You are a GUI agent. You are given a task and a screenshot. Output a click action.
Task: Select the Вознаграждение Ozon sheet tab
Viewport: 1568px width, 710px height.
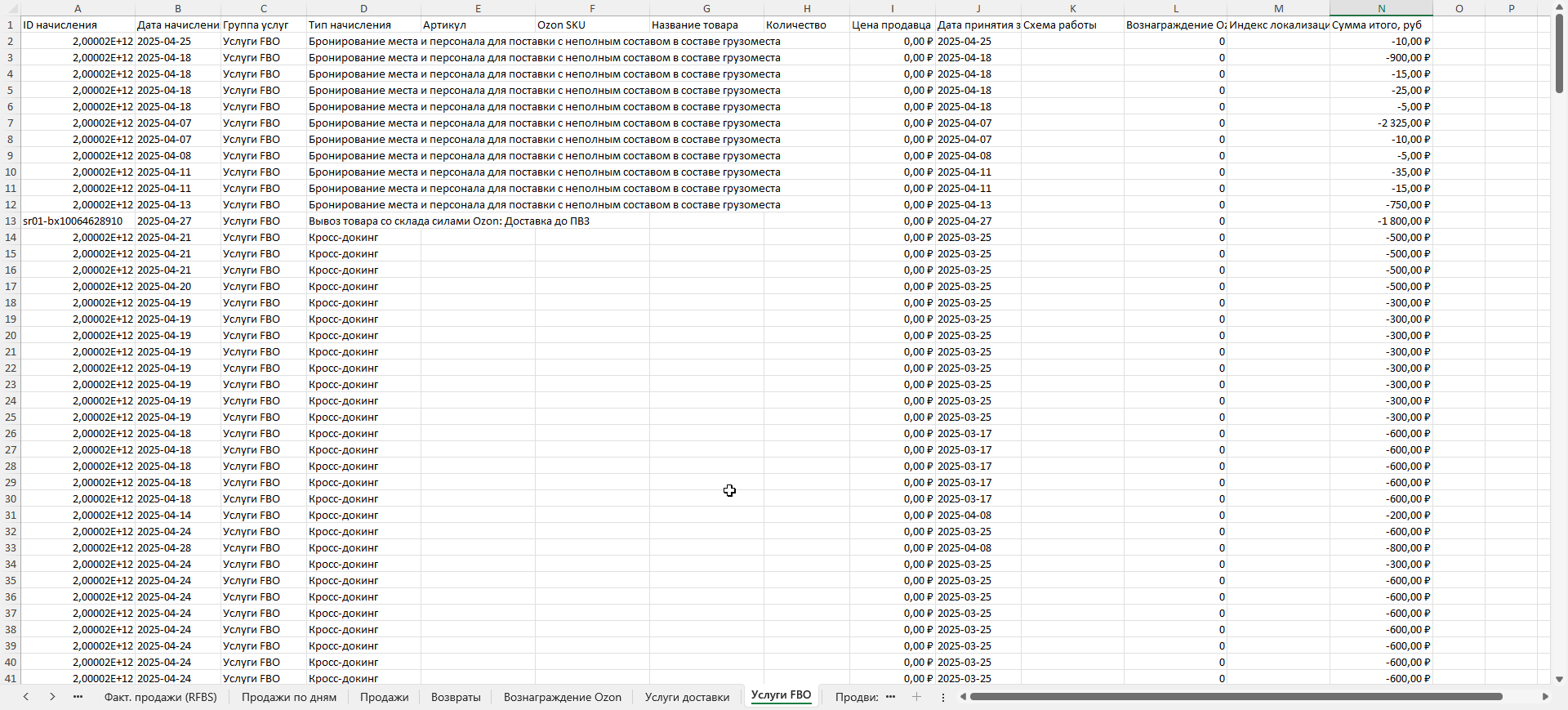pyautogui.click(x=562, y=697)
